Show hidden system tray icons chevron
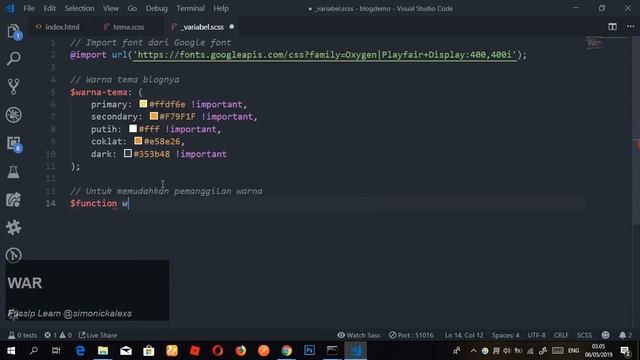The image size is (640, 360). pyautogui.click(x=473, y=351)
